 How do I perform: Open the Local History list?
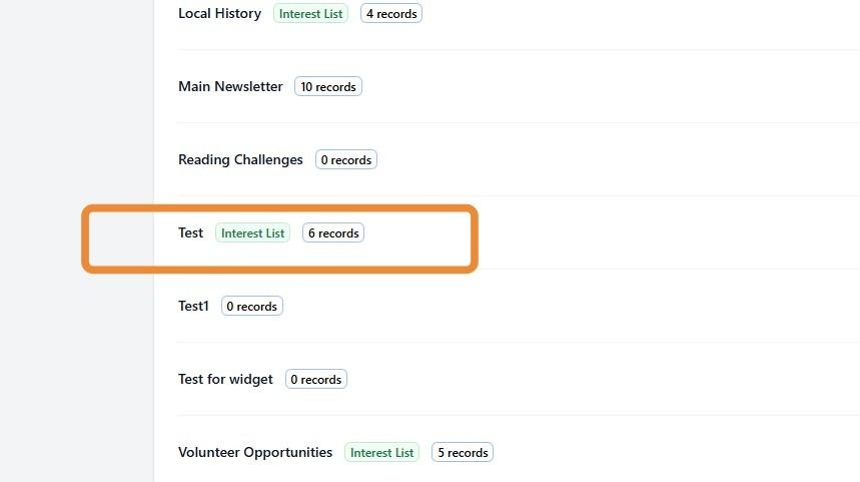coord(219,14)
